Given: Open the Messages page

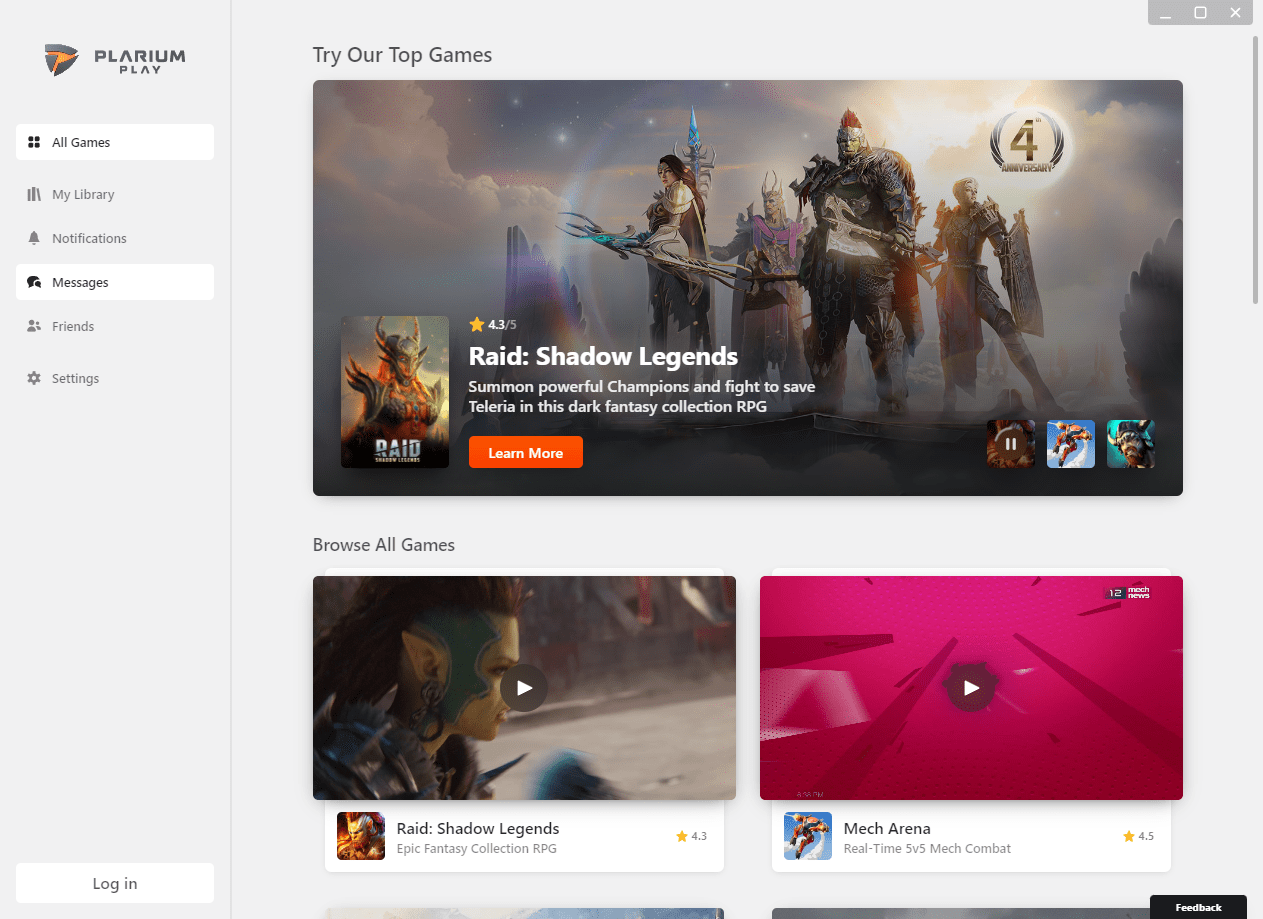Looking at the screenshot, I should (x=115, y=282).
